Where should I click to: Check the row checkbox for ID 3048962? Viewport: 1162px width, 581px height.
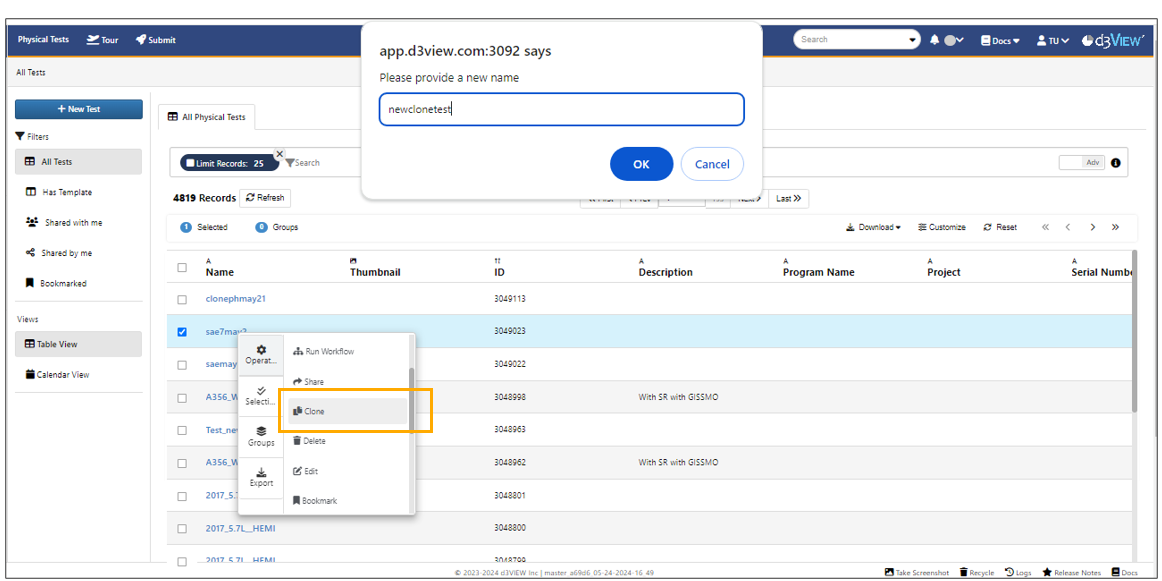(x=182, y=463)
